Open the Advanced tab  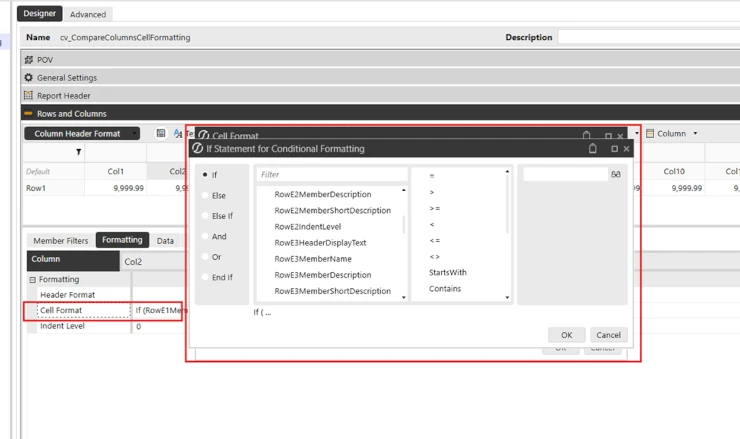click(x=88, y=14)
